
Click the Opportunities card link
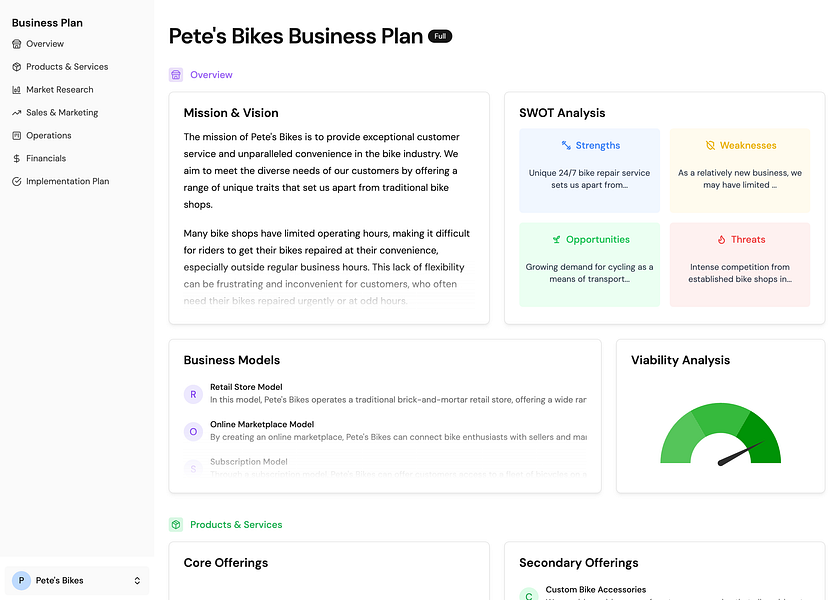589,264
